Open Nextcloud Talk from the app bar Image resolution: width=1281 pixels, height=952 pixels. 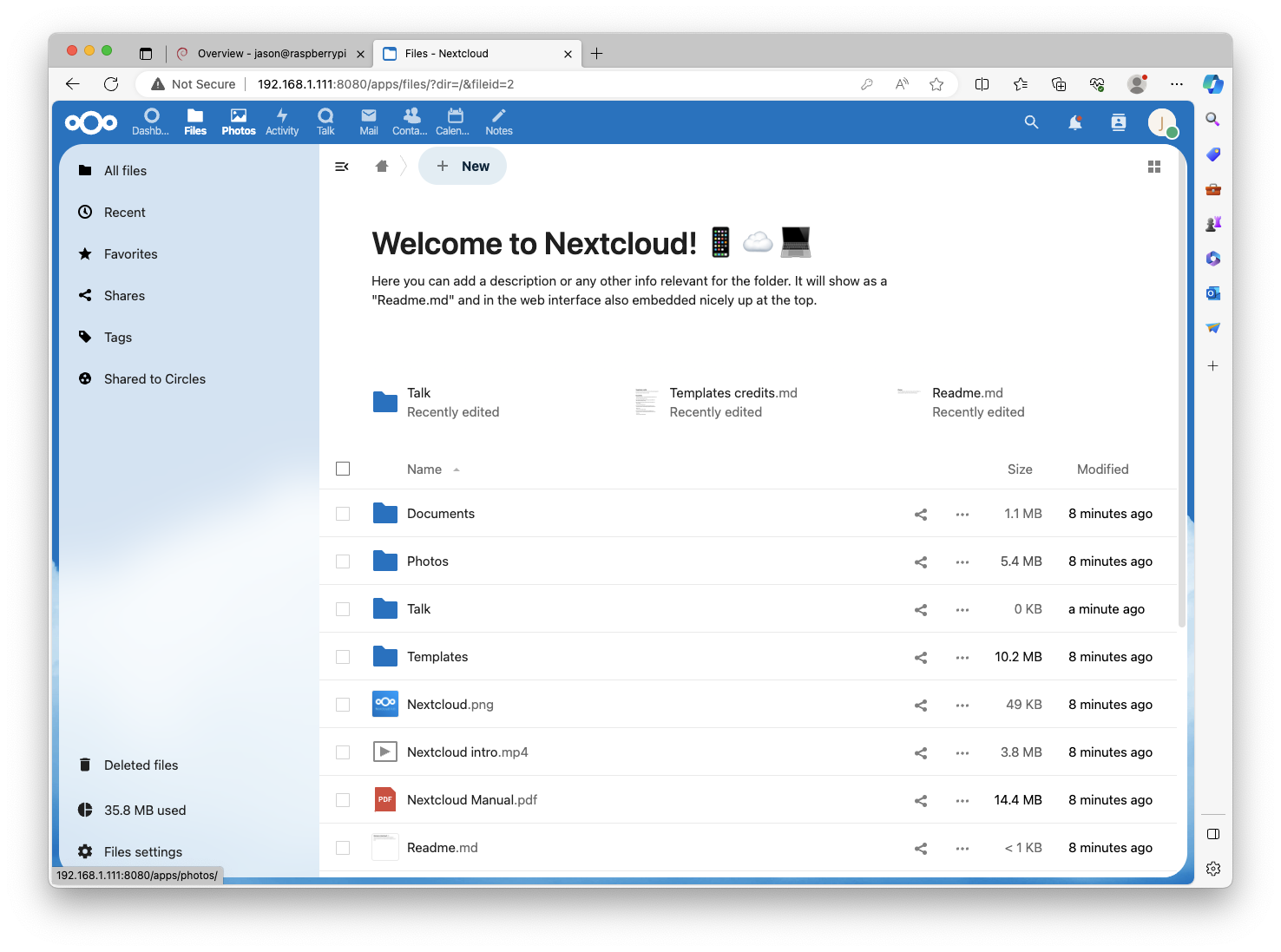325,121
